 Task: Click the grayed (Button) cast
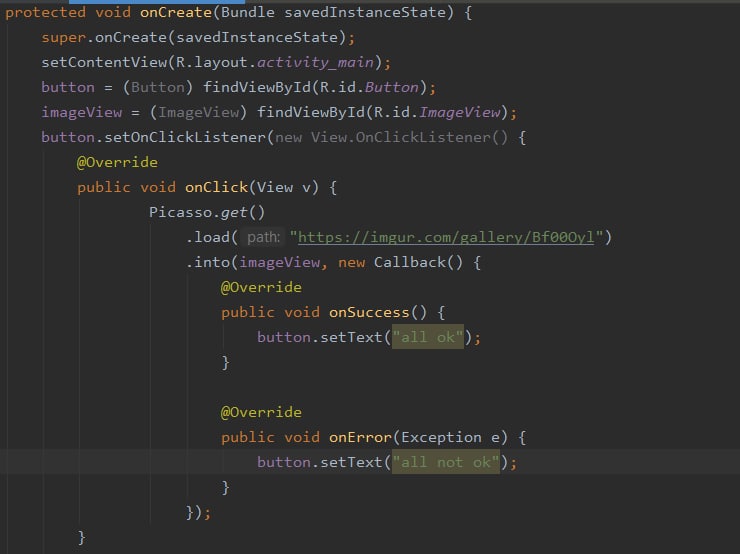coord(158,87)
